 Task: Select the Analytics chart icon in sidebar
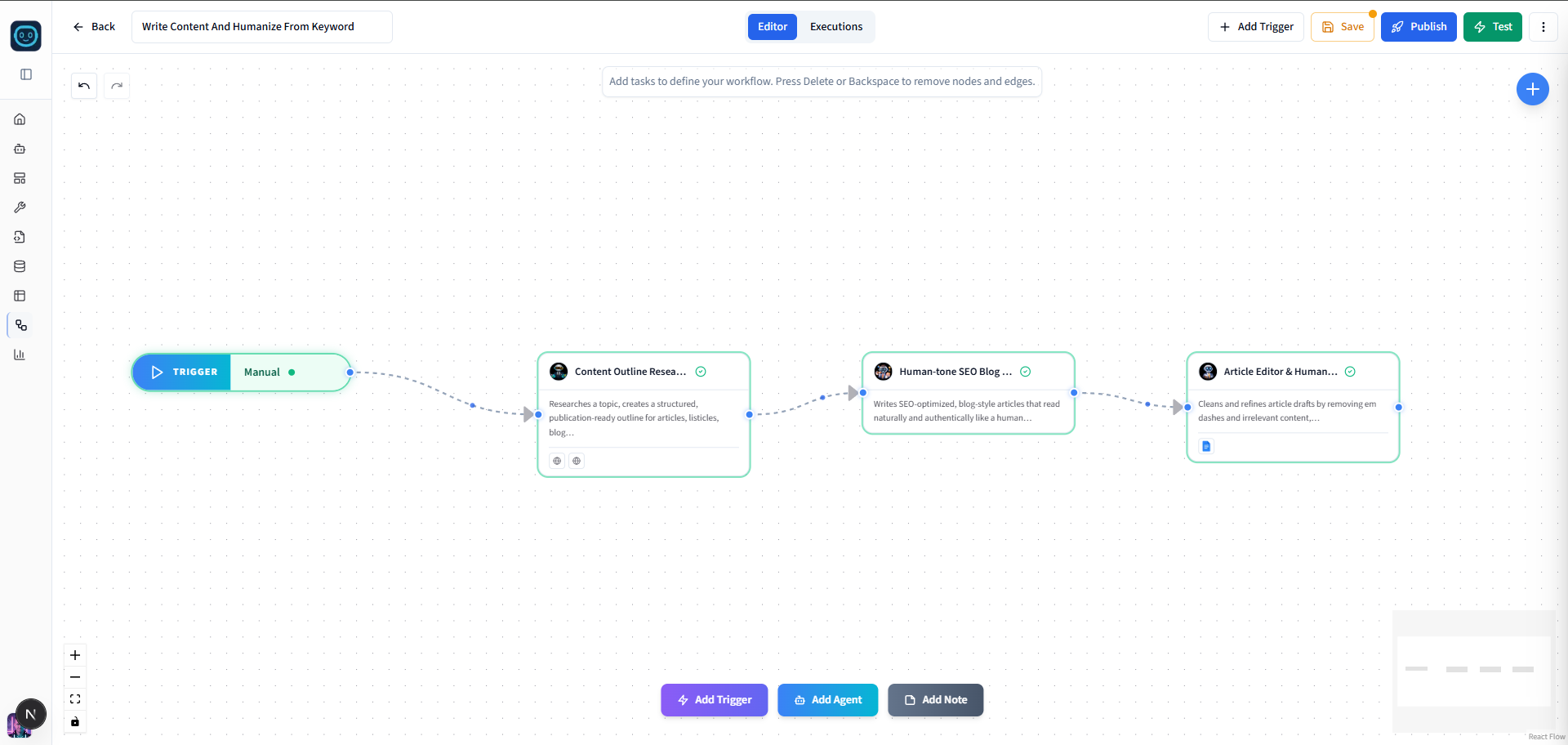coord(20,355)
